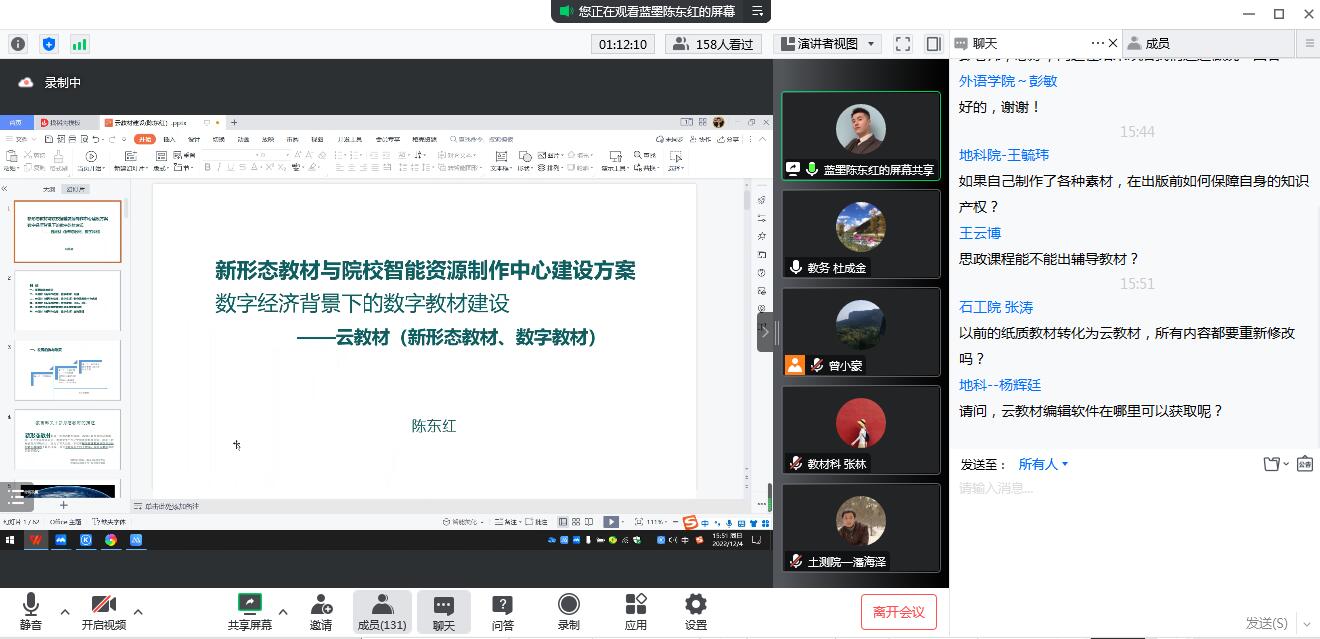Image resolution: width=1320 pixels, height=639 pixels.
Task: Open Settings (设置) gear icon
Action: click(x=696, y=610)
